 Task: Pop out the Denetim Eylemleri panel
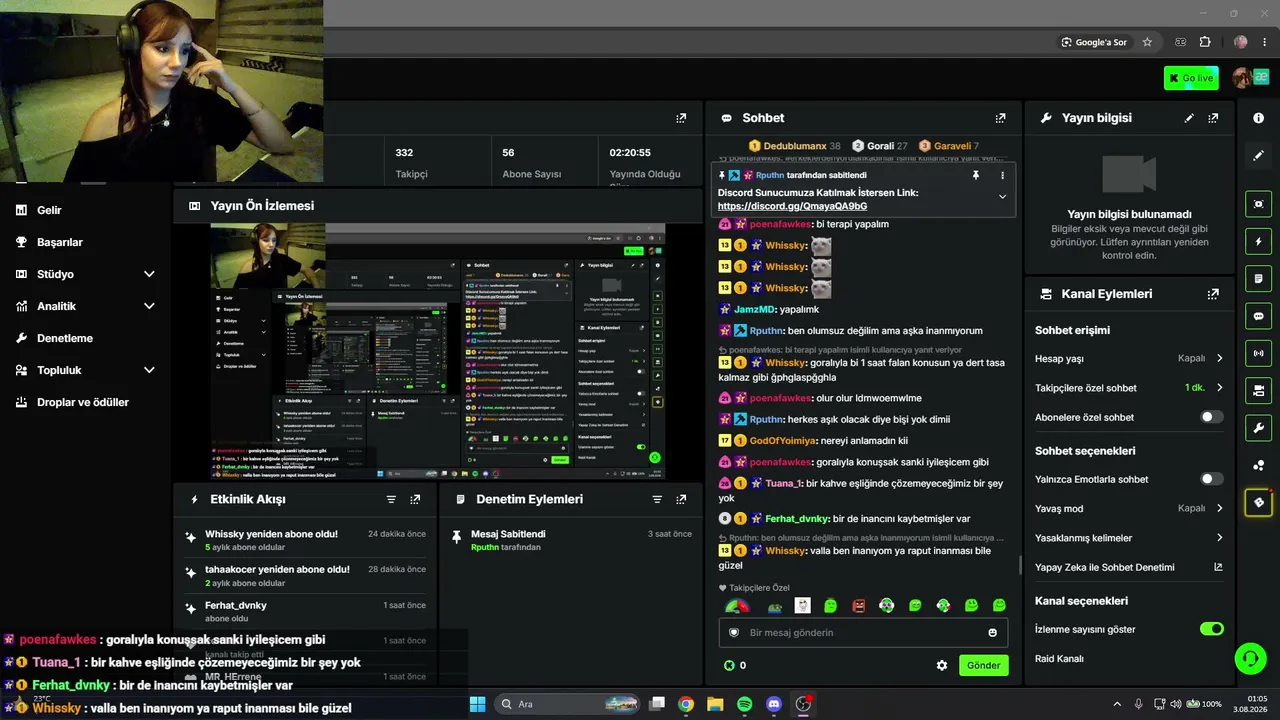coord(681,499)
